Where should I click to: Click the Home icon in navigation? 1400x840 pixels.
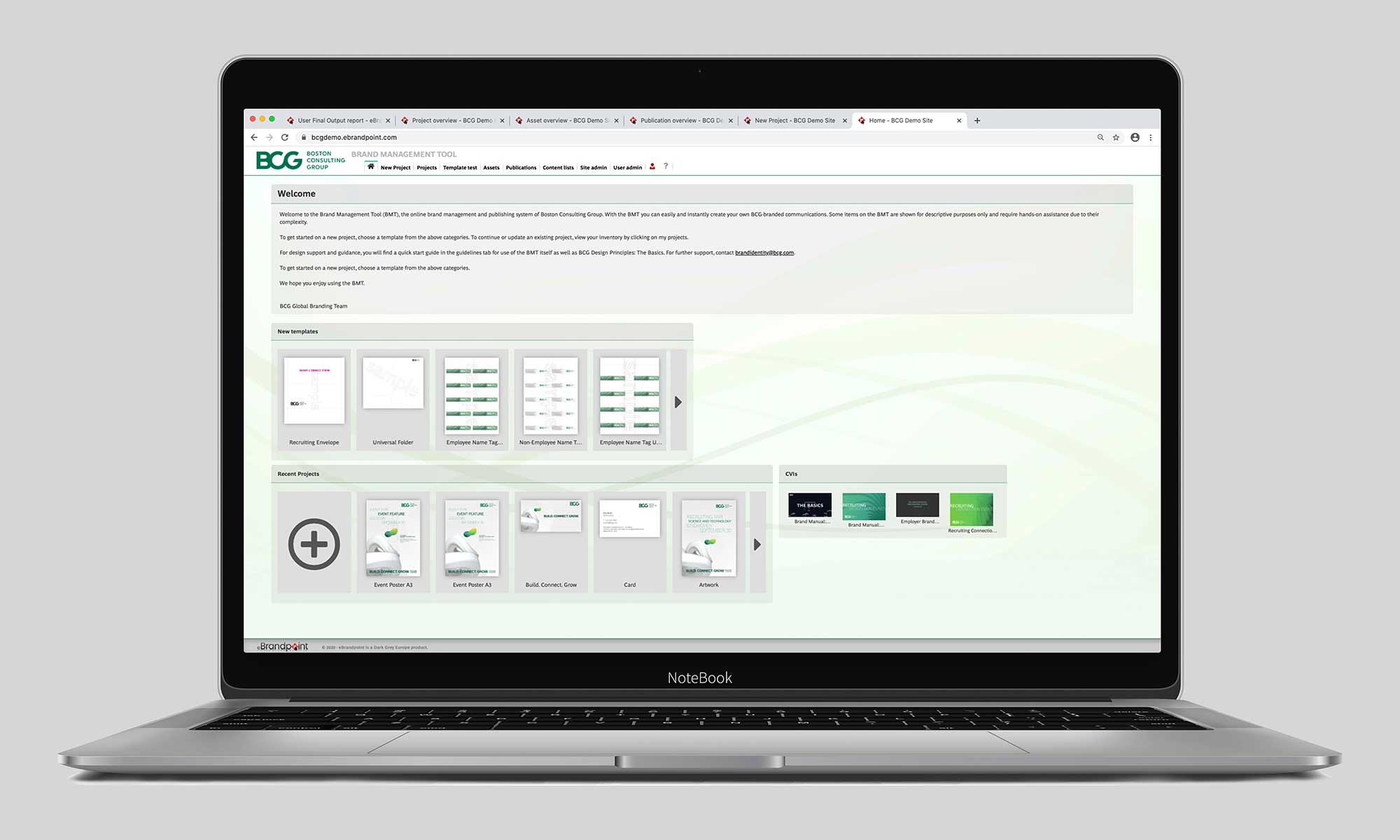371,167
